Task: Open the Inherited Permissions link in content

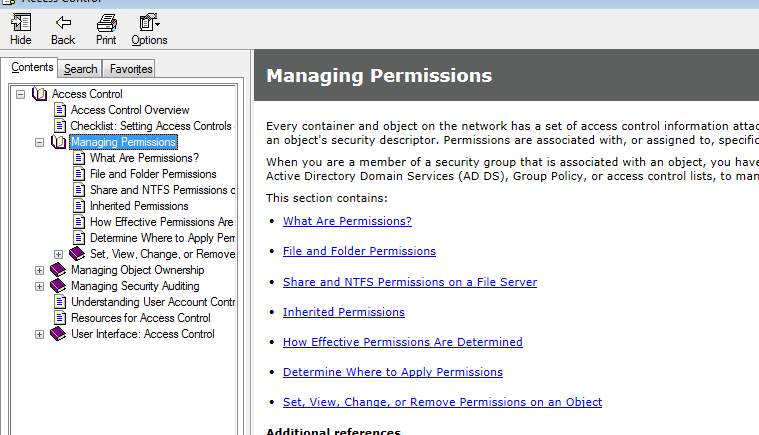Action: tap(344, 312)
